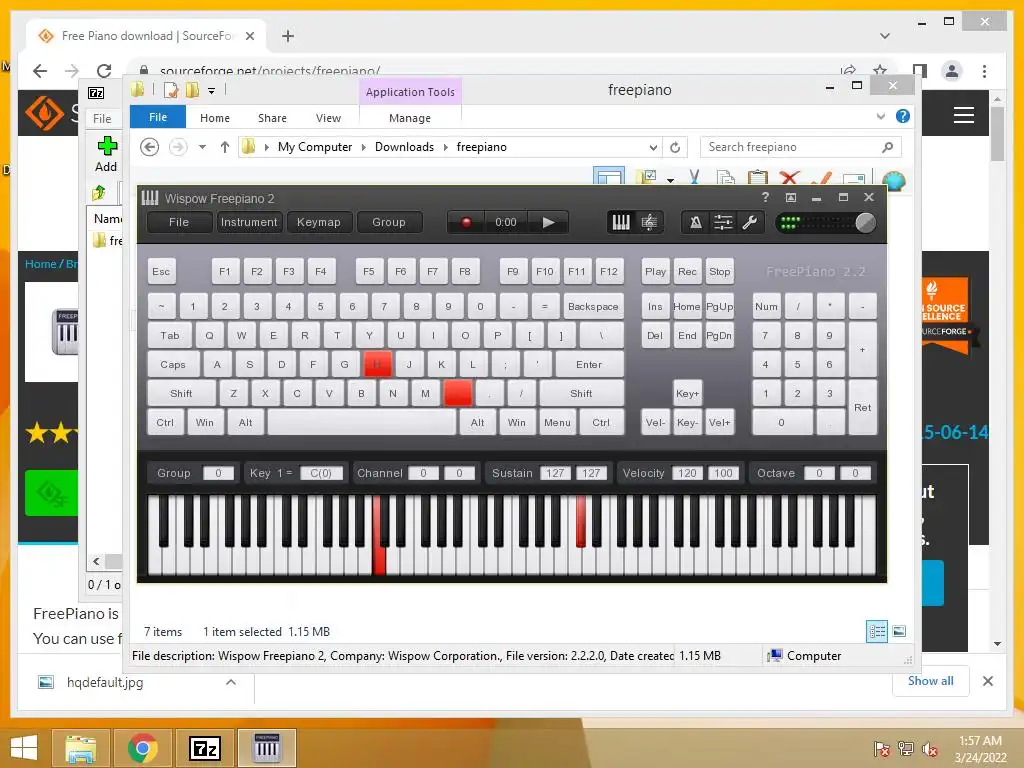Expand the address bar history dropdown
The width and height of the screenshot is (1024, 768).
pyautogui.click(x=652, y=148)
